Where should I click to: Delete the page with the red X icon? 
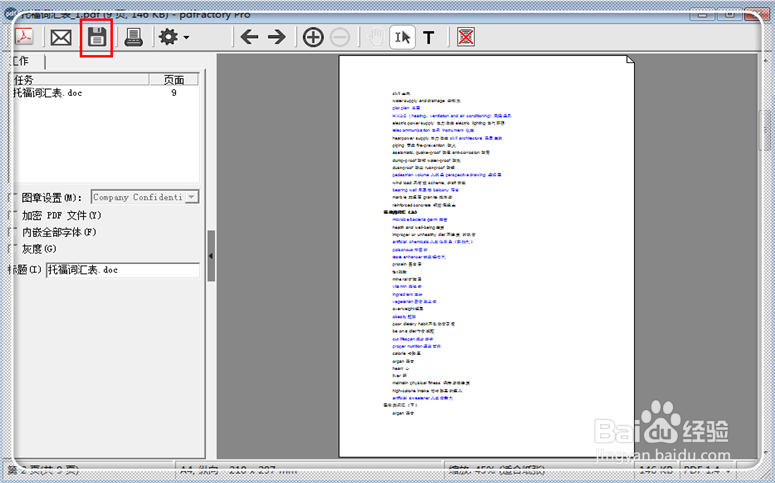(466, 37)
